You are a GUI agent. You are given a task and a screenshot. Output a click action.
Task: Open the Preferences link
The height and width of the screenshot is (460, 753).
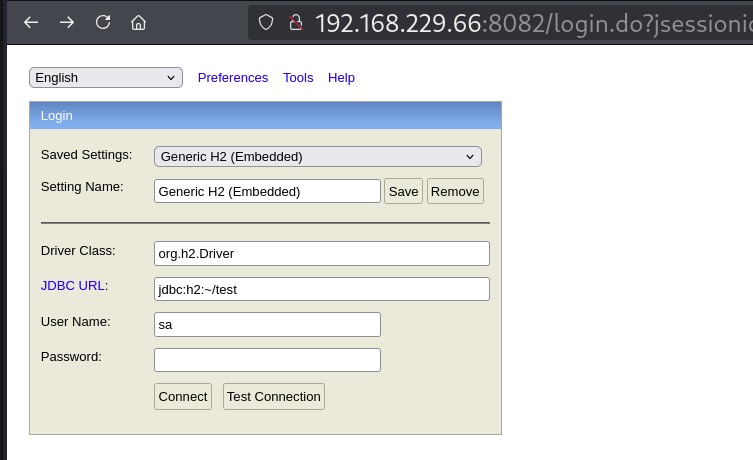(233, 77)
